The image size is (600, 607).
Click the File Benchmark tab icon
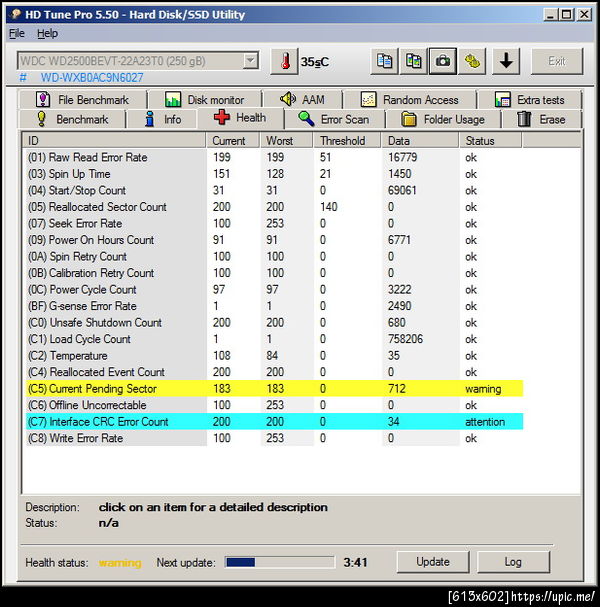43,99
